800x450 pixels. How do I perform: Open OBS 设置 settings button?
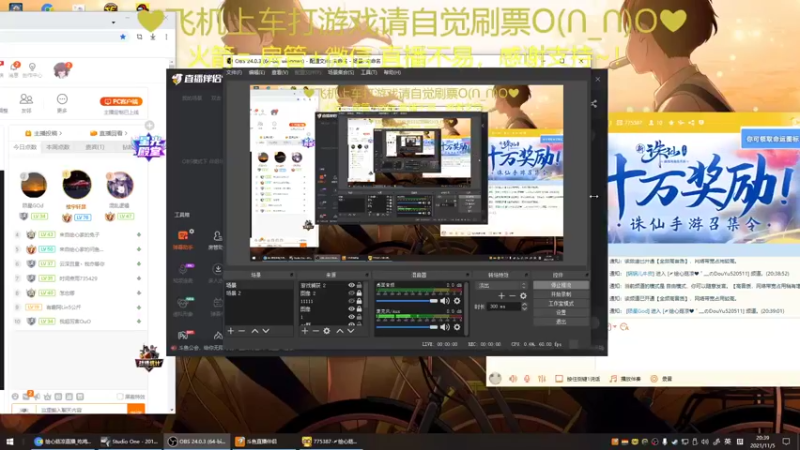click(x=561, y=312)
